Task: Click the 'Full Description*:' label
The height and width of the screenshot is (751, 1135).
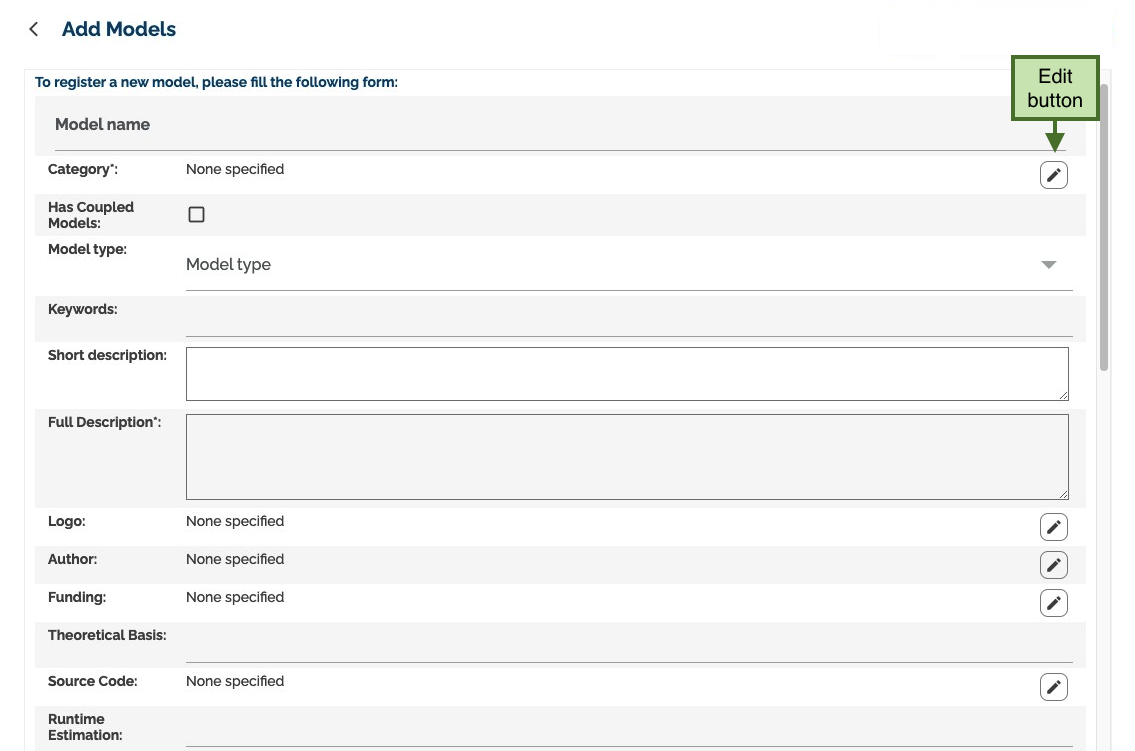Action: [x=104, y=423]
